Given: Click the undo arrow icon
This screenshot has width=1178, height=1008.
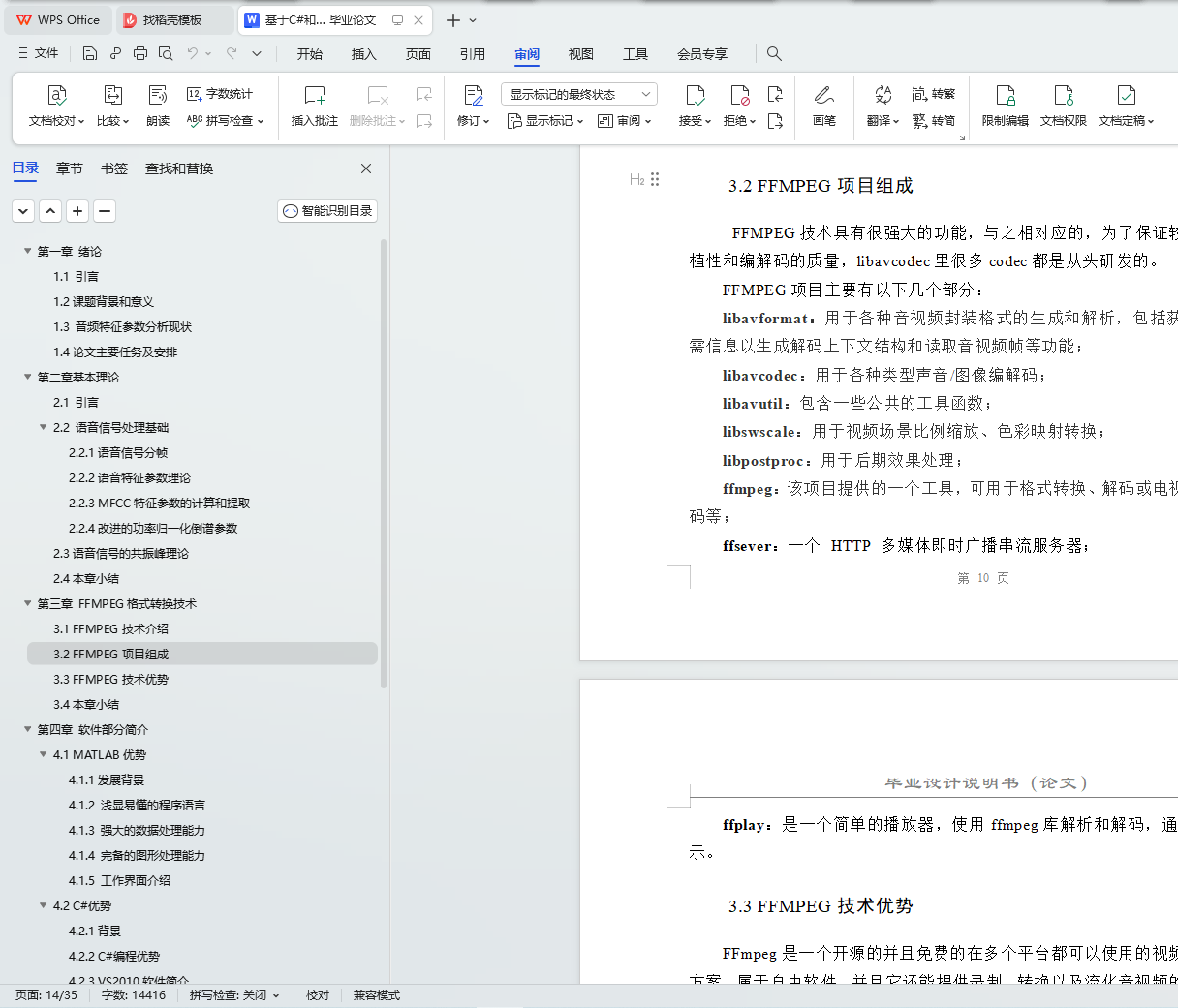Looking at the screenshot, I should click(193, 53).
